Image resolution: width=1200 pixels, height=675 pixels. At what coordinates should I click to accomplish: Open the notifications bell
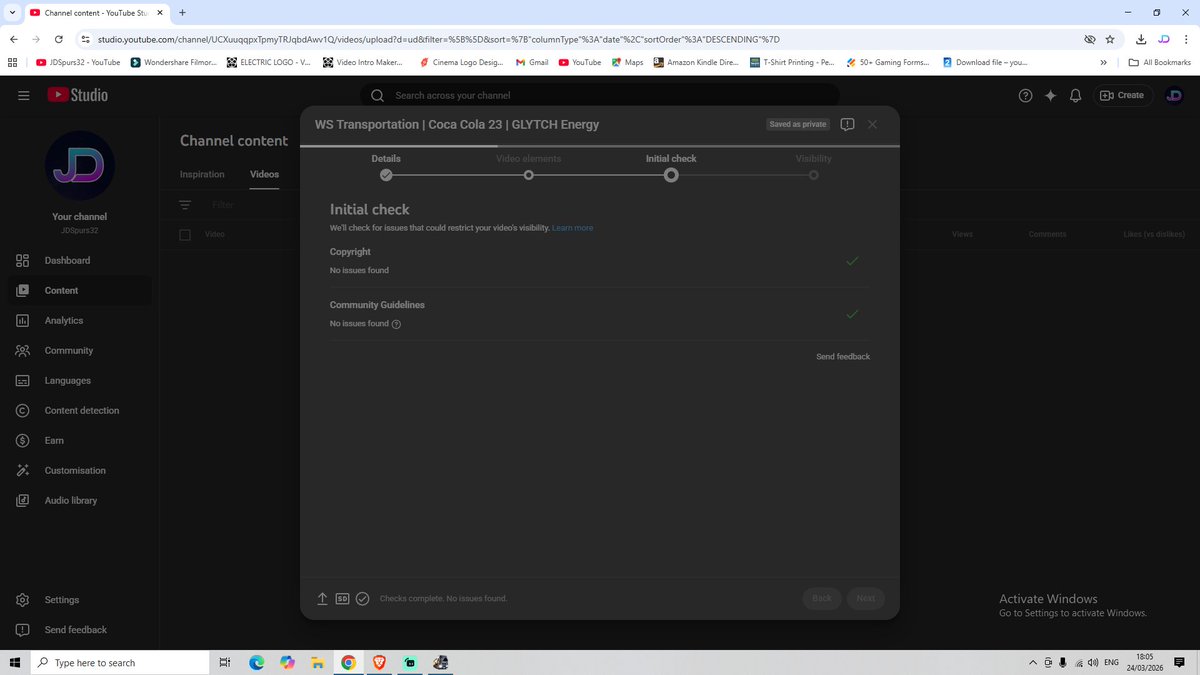click(1075, 95)
